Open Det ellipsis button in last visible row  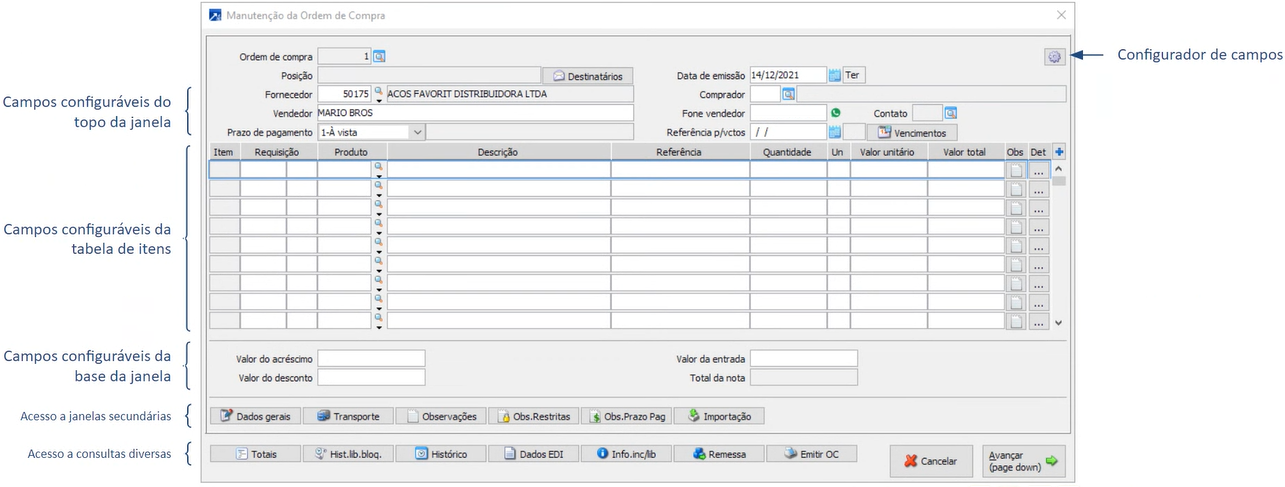click(x=1039, y=322)
